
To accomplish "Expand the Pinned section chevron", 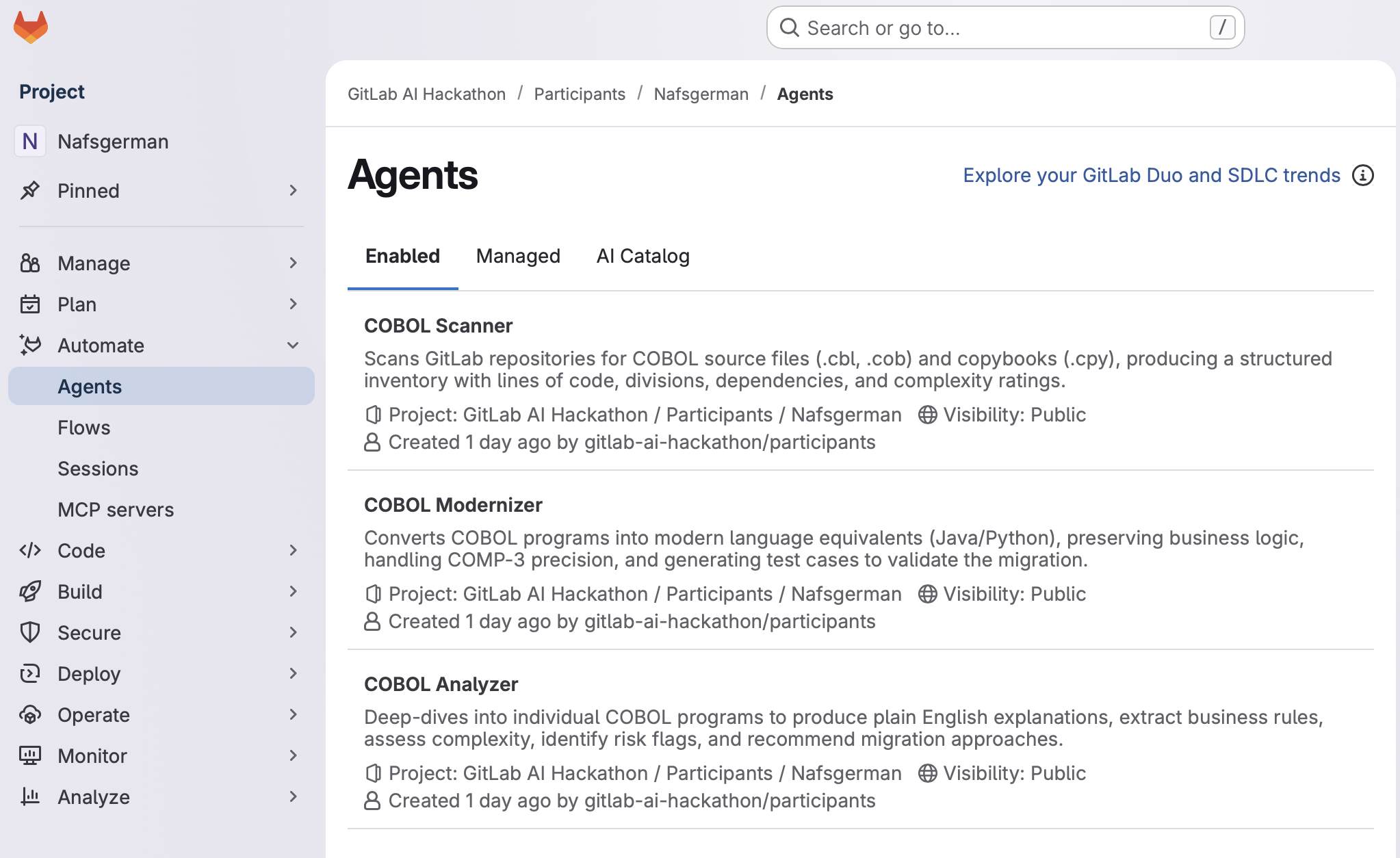I will [x=293, y=191].
